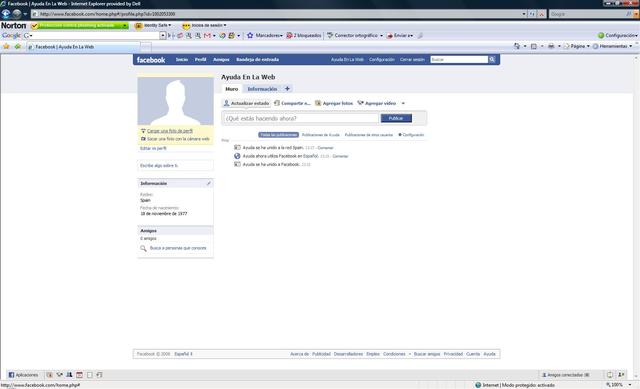Expand more publisher options arrow
Viewport: 640px width, 389px height.
pyautogui.click(x=403, y=103)
